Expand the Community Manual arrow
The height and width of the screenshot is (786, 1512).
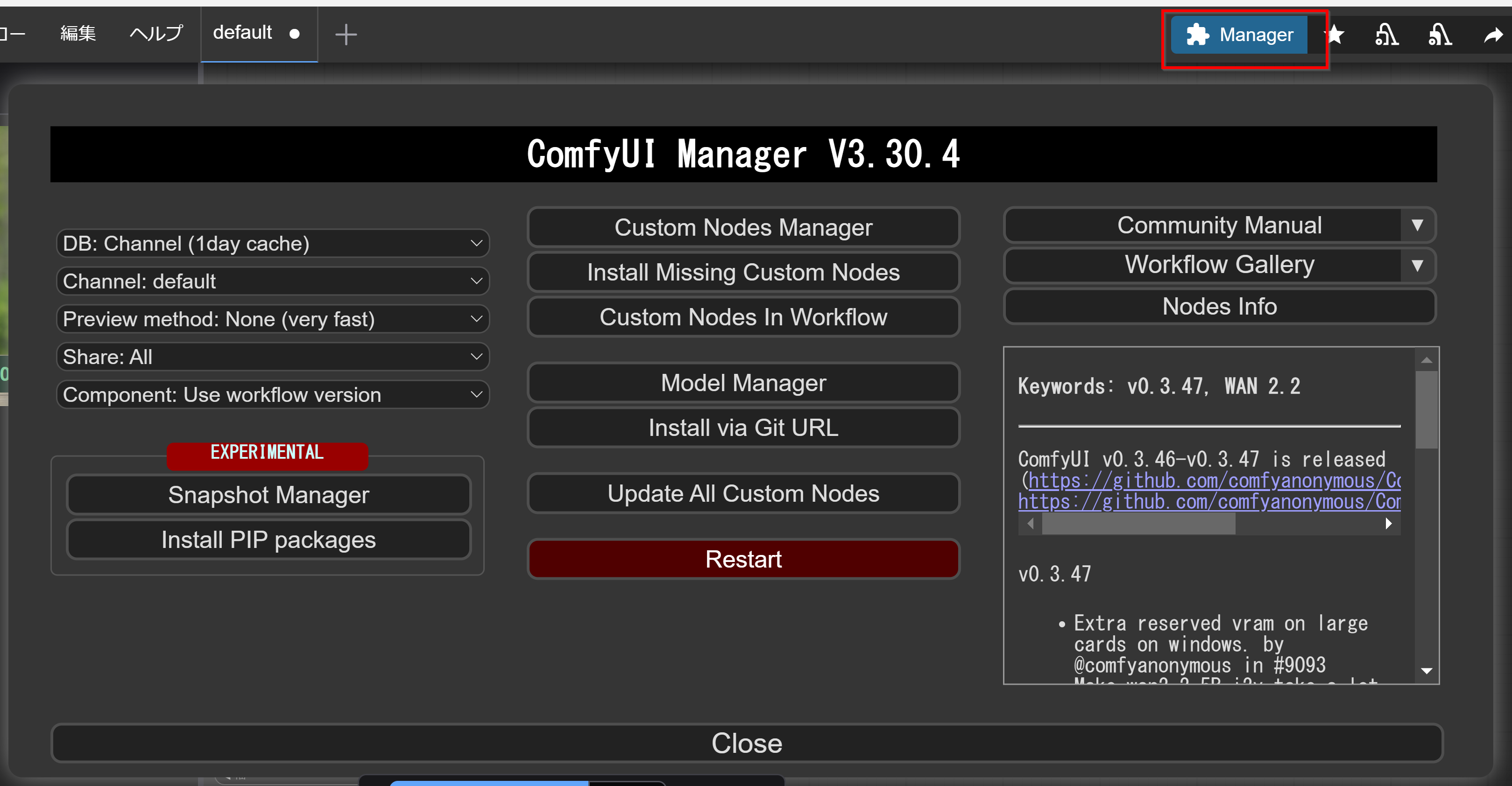pos(1417,225)
